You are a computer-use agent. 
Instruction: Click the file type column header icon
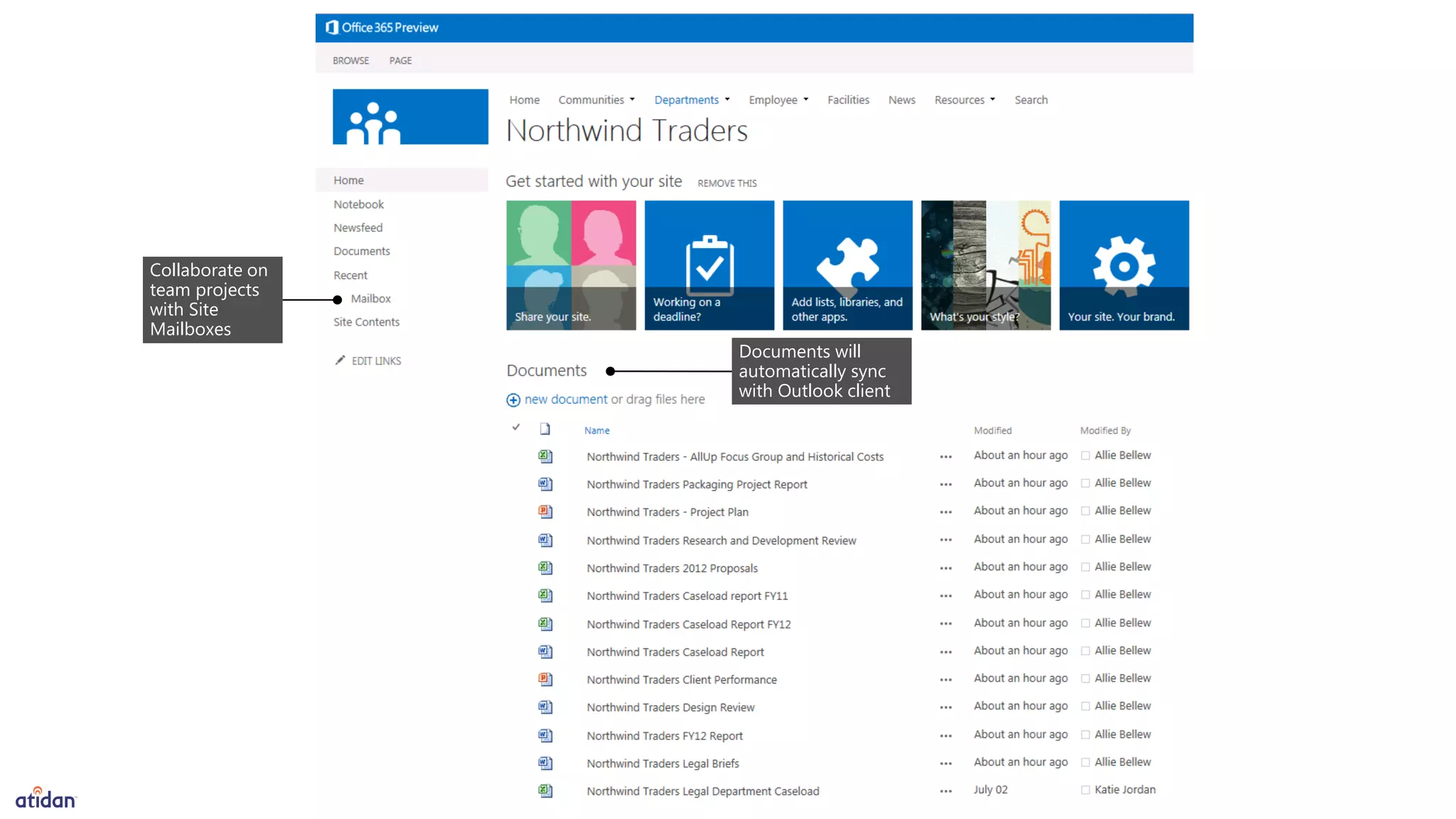click(545, 429)
